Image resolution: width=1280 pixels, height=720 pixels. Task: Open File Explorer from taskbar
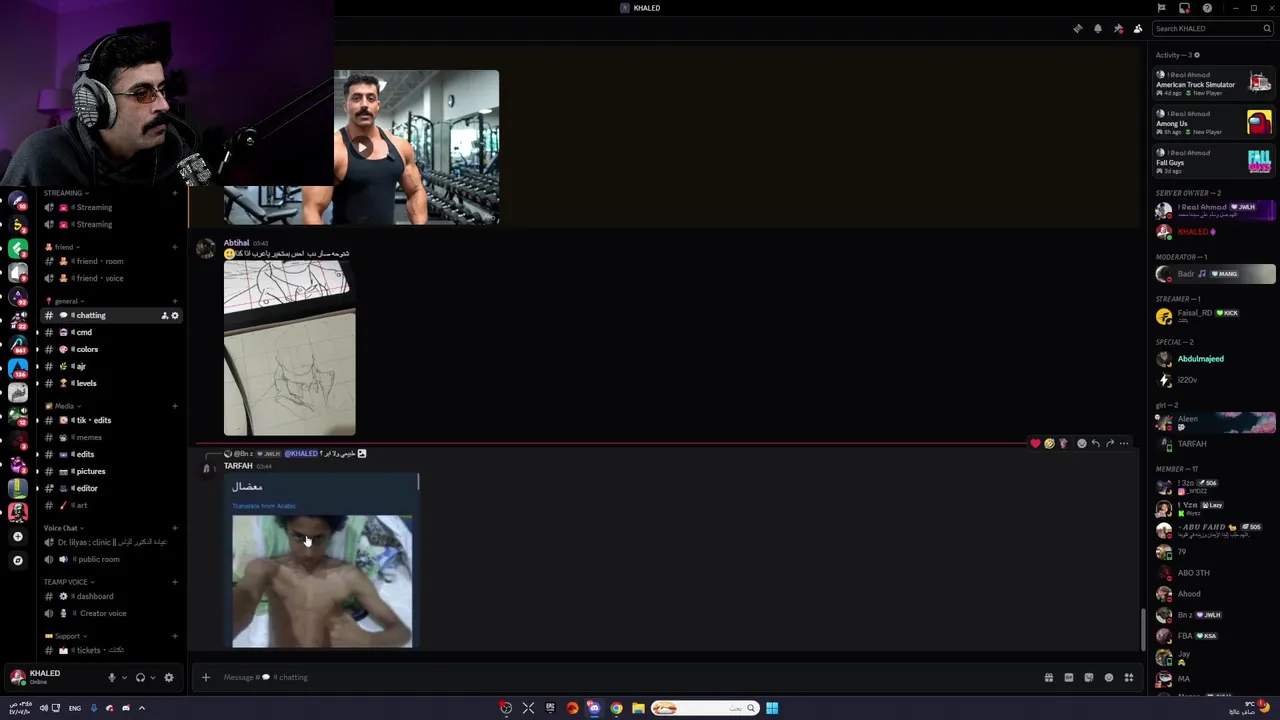(638, 708)
